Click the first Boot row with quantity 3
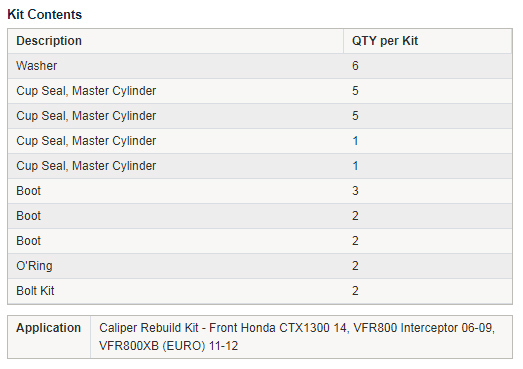The image size is (523, 369). pos(260,191)
